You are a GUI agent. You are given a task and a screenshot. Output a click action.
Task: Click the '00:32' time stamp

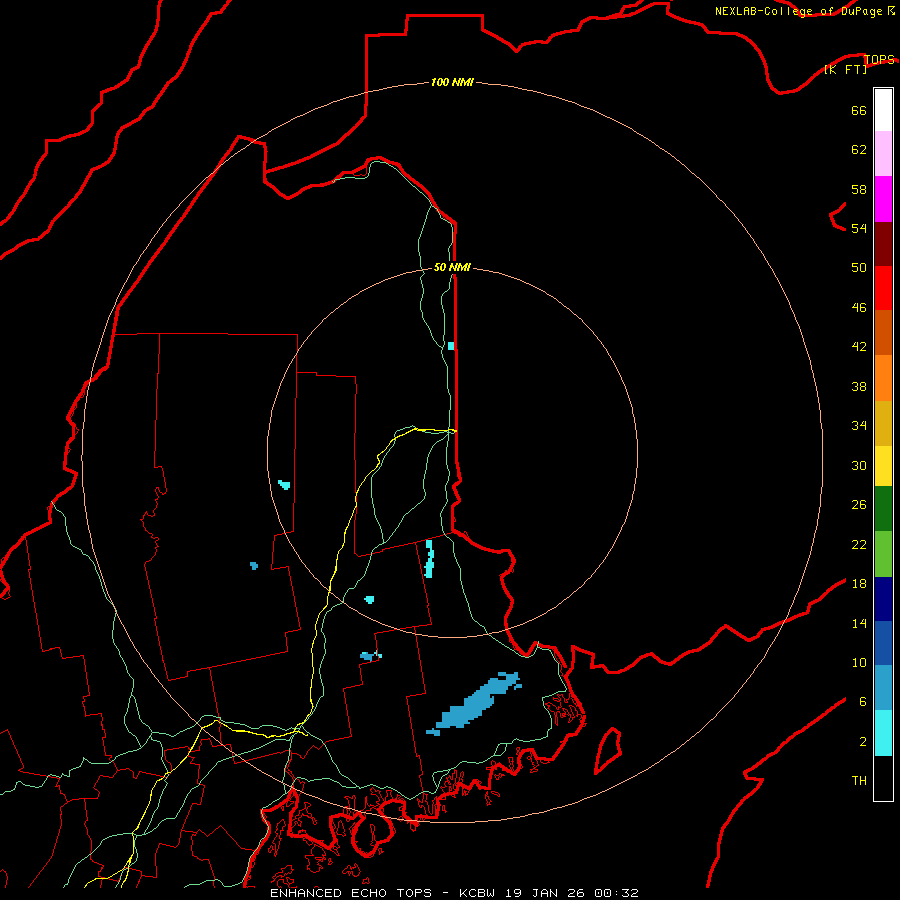pyautogui.click(x=616, y=893)
